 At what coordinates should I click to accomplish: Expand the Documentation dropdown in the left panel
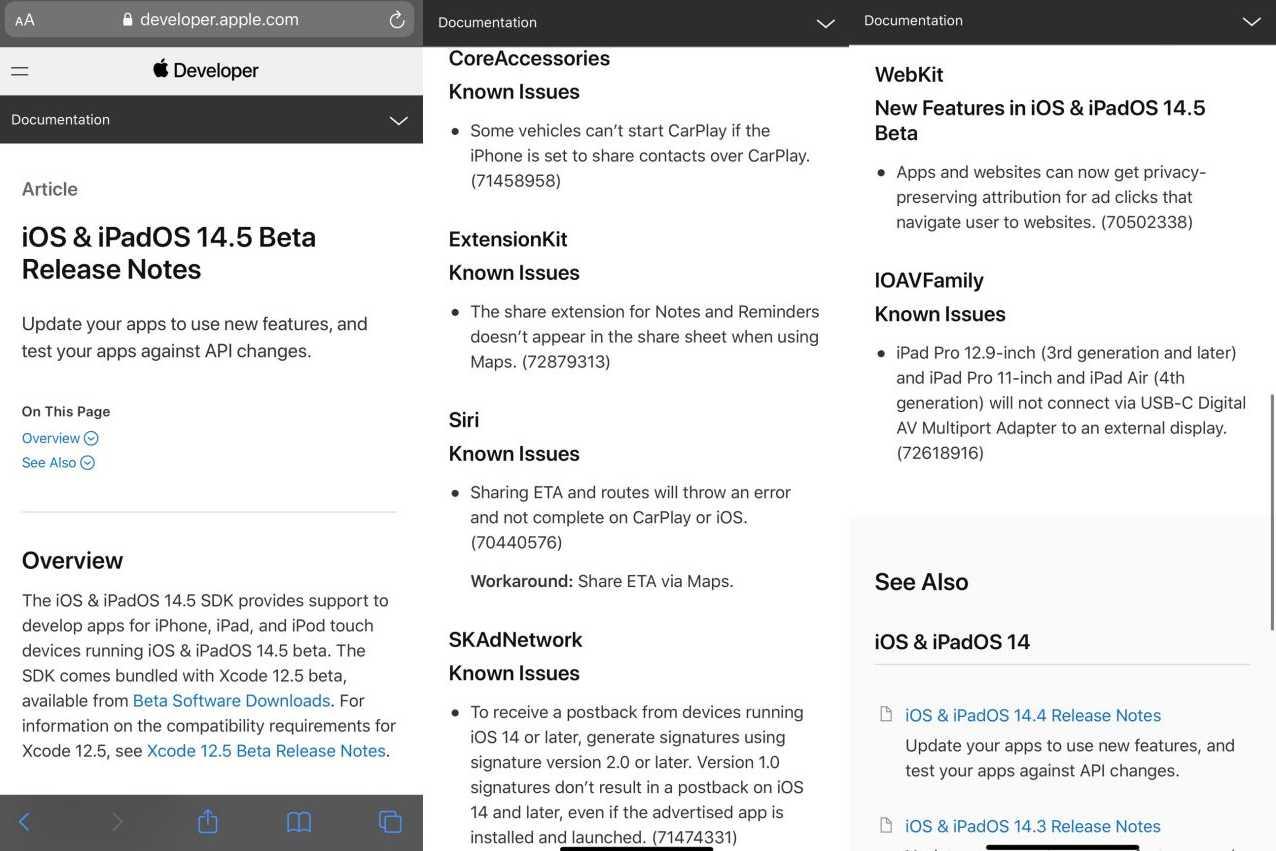coord(398,120)
